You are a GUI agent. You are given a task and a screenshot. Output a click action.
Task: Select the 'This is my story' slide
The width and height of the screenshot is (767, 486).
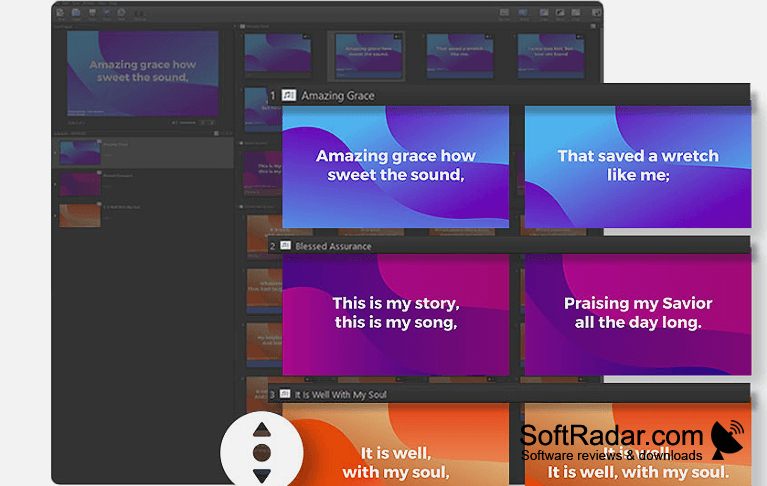coord(396,314)
